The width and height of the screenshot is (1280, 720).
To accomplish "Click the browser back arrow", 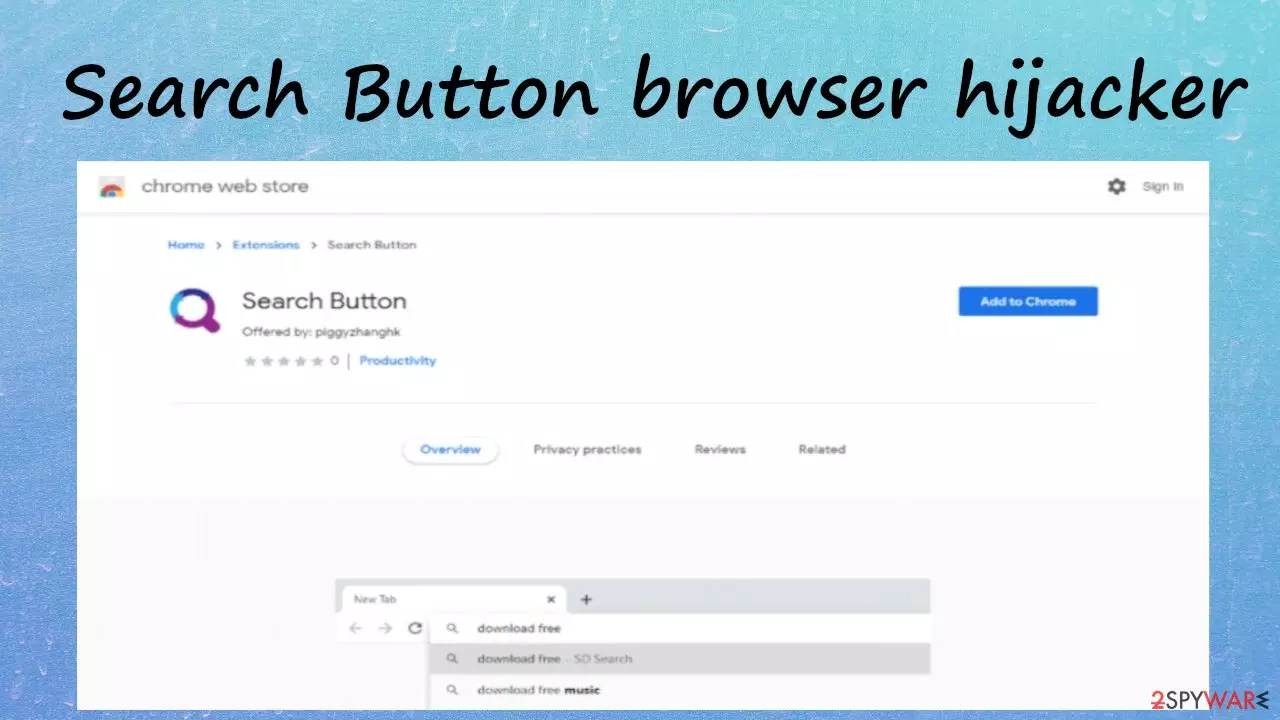I will (355, 628).
